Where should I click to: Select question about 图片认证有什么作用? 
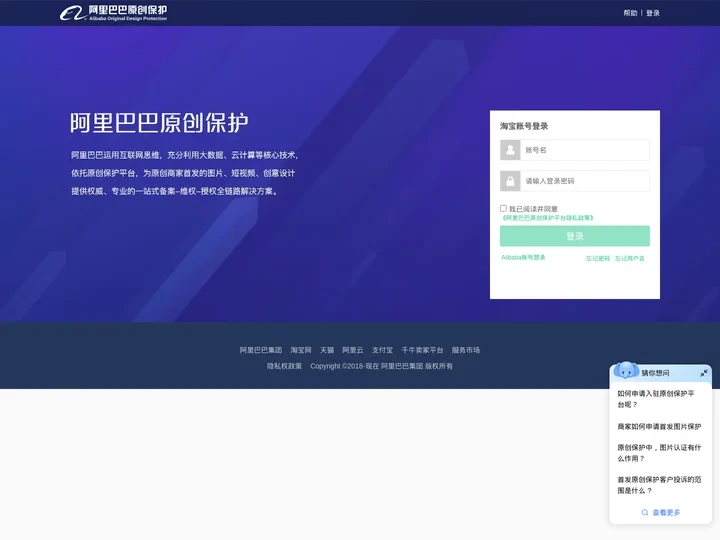659,453
